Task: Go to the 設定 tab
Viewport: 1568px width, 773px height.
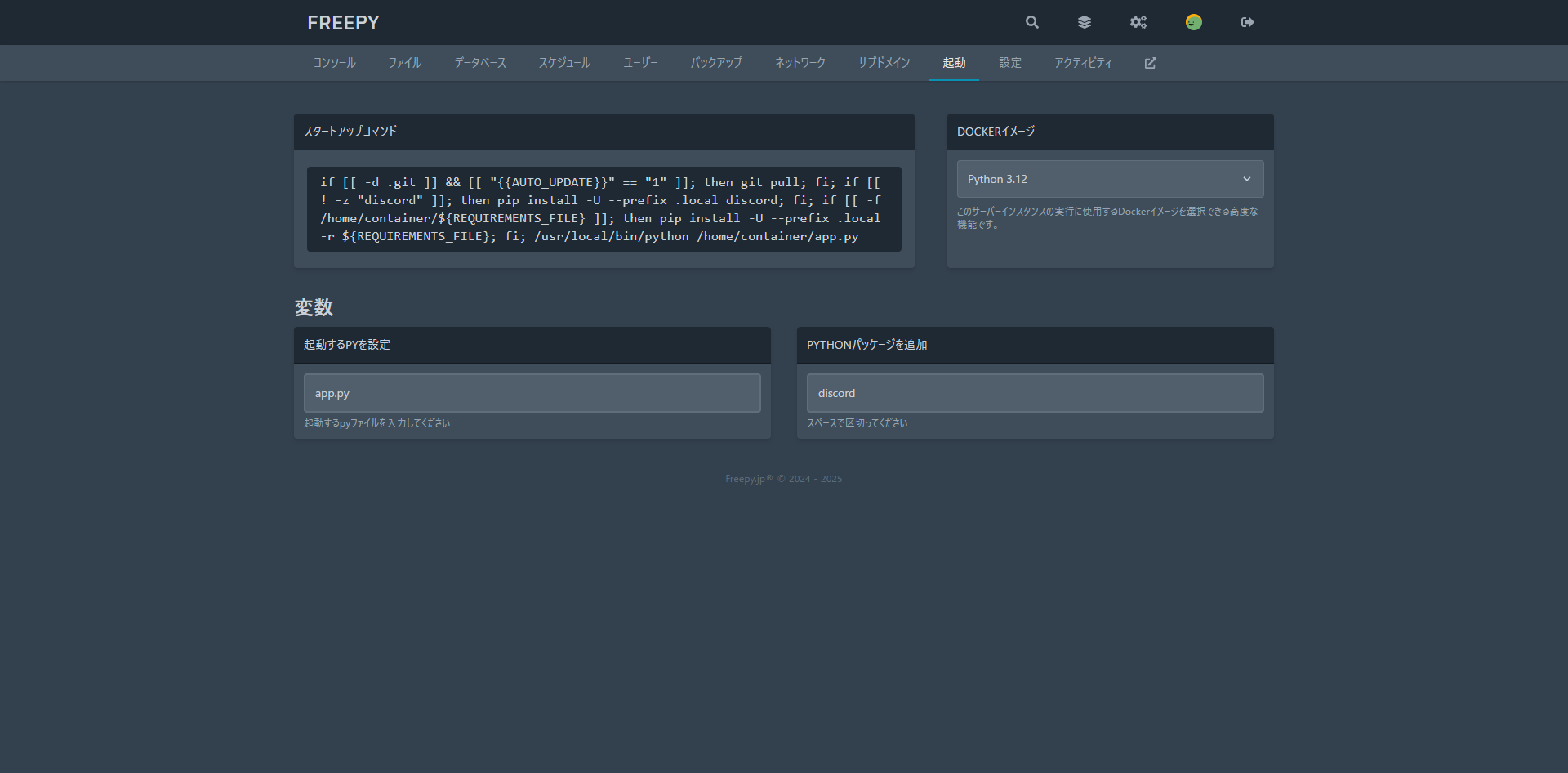Action: pyautogui.click(x=1010, y=63)
